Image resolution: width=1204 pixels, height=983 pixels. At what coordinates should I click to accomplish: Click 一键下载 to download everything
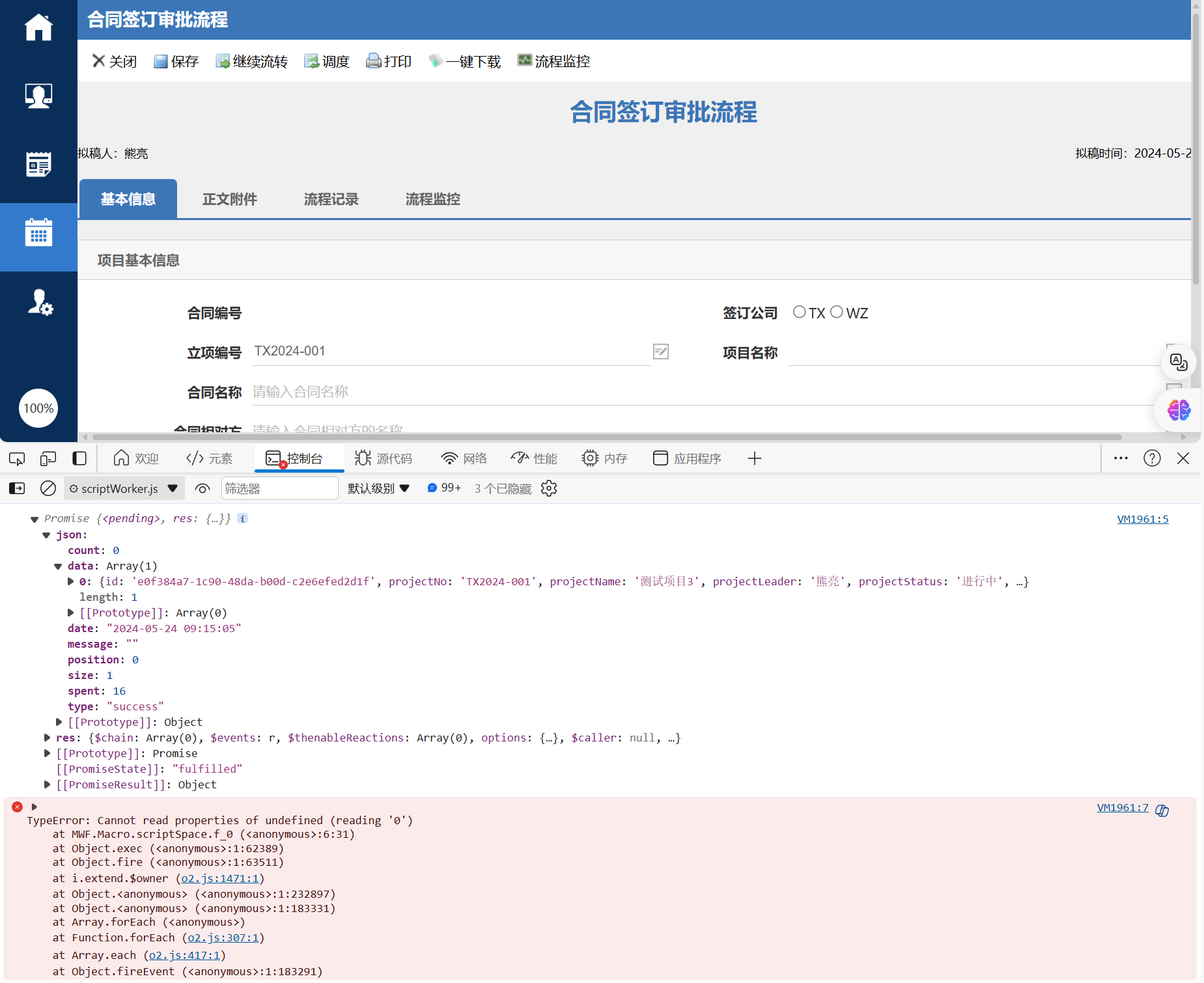coord(464,61)
